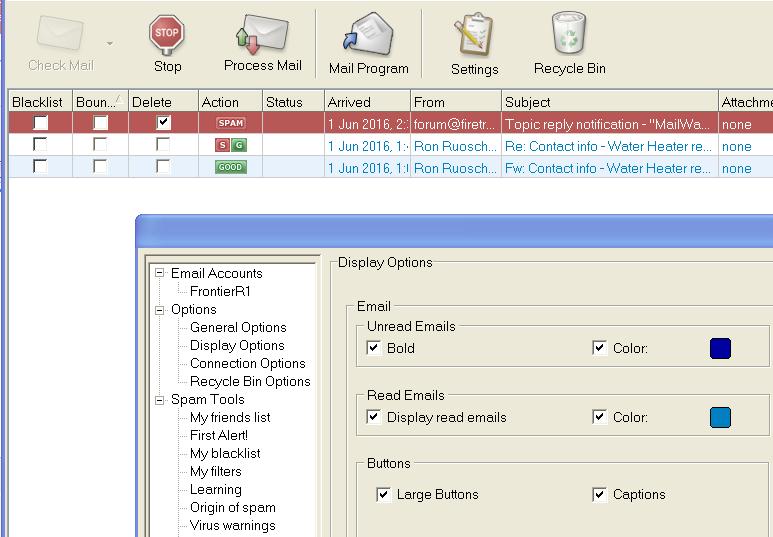Click the Process Mail icon
The width and height of the screenshot is (773, 537).
[262, 34]
